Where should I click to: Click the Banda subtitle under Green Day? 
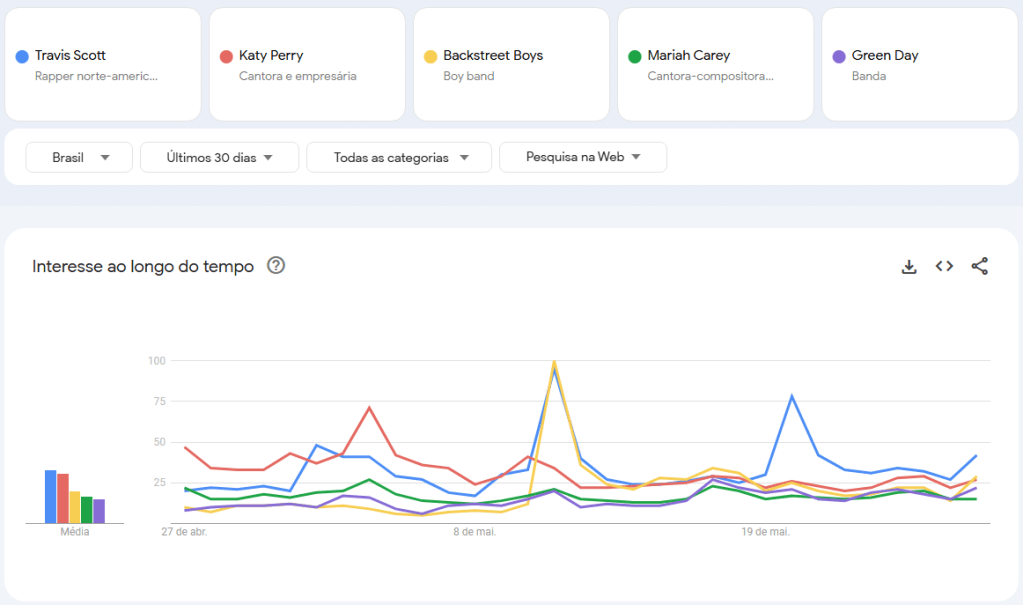[x=868, y=76]
